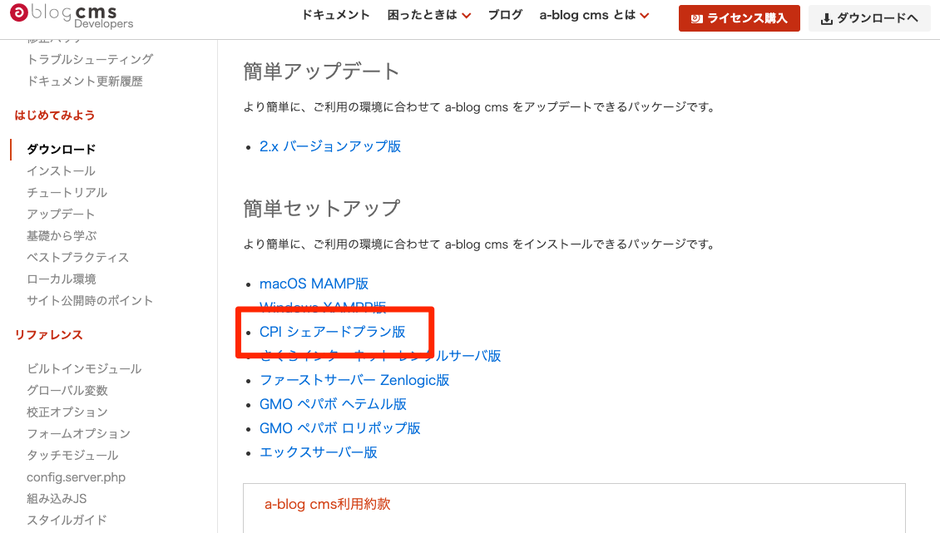The image size is (940, 533).
Task: Select チュートリアル in the sidebar
Action: click(x=67, y=192)
